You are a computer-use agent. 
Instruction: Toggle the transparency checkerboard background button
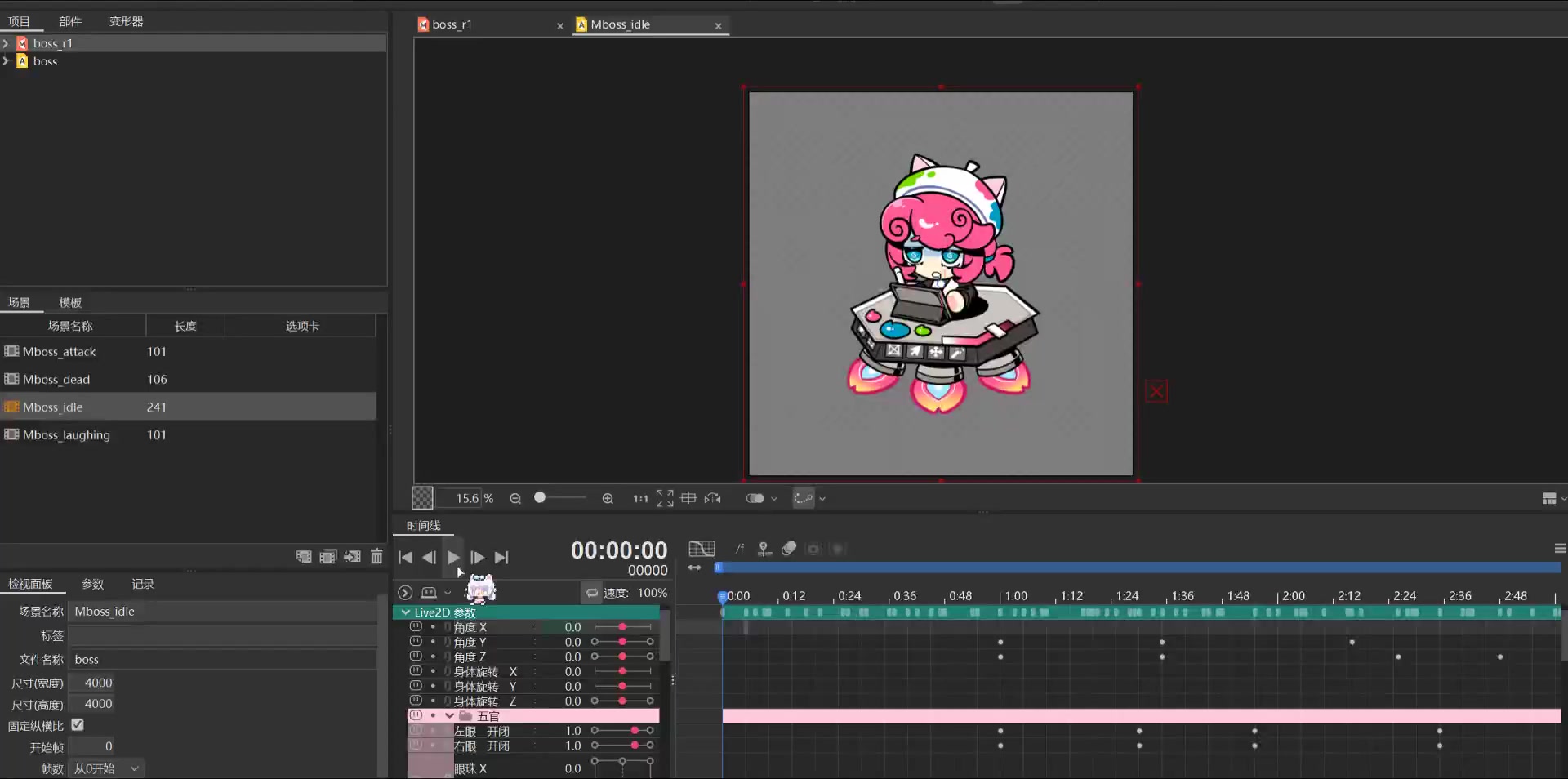[x=422, y=498]
